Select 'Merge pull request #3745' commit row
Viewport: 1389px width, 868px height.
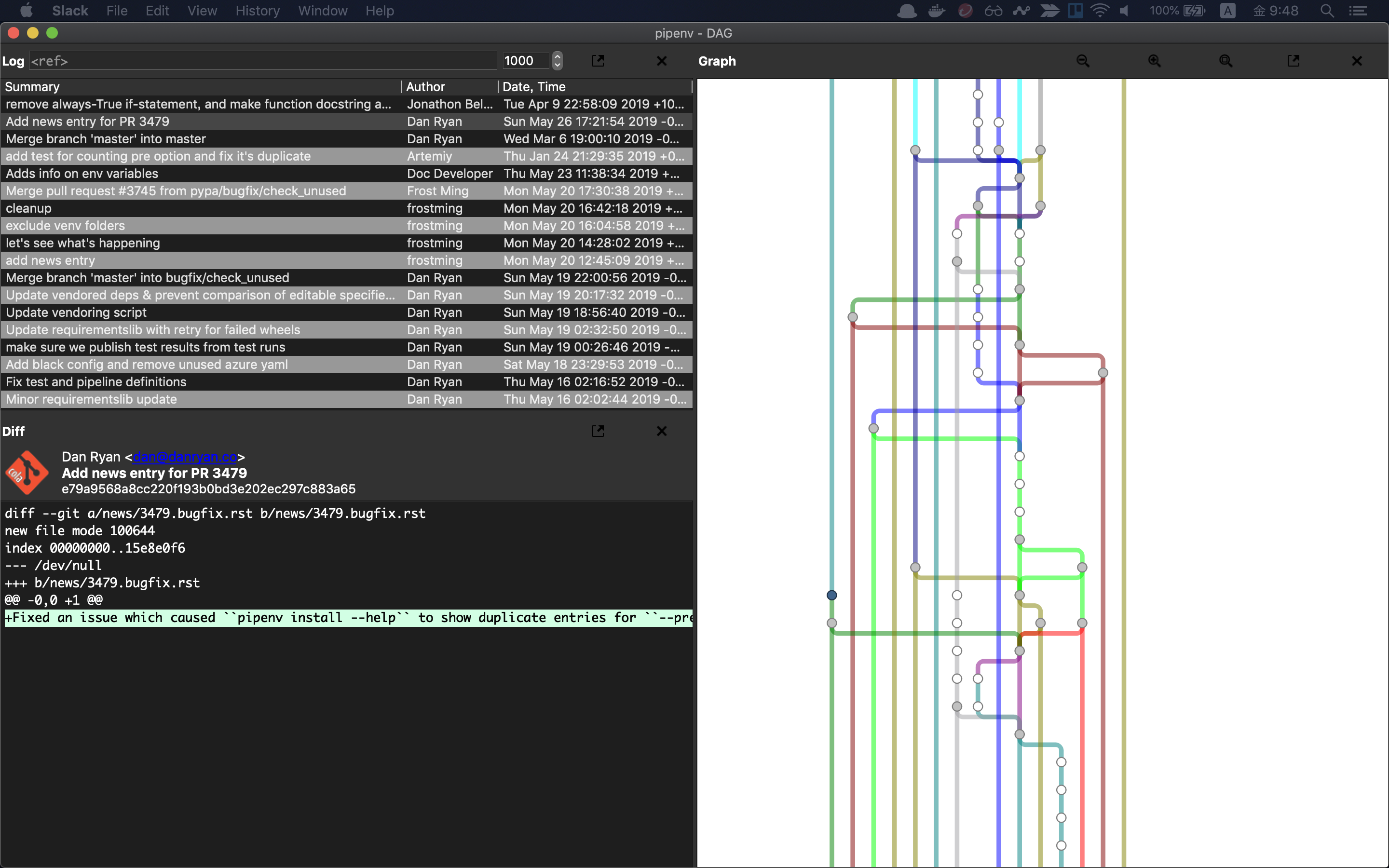coord(347,191)
